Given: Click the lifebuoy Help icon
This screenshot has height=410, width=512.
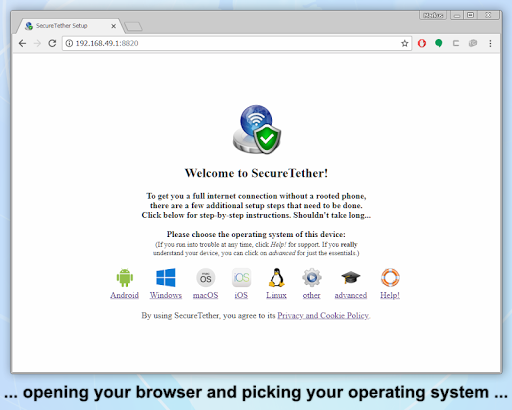Looking at the screenshot, I should click(x=390, y=278).
